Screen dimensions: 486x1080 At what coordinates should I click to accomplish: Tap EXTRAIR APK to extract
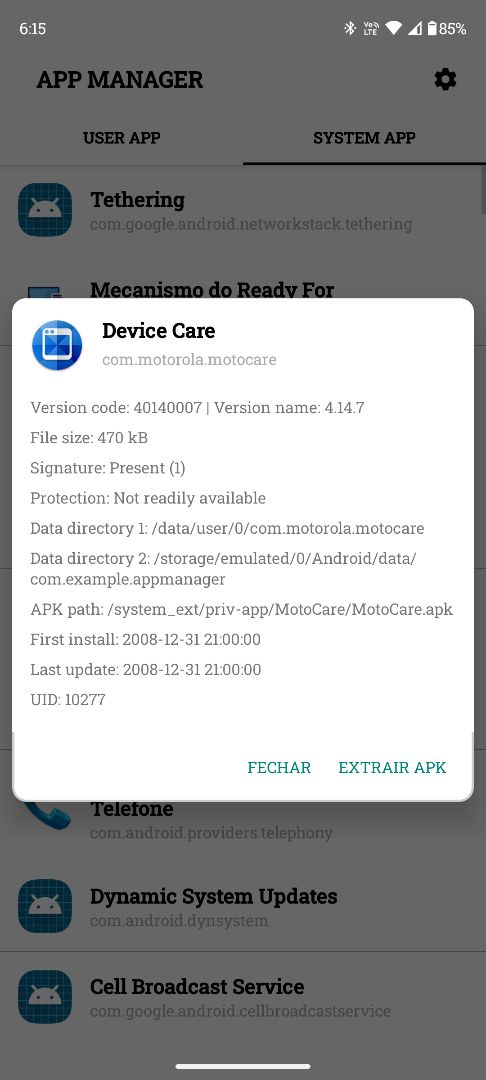coord(392,767)
